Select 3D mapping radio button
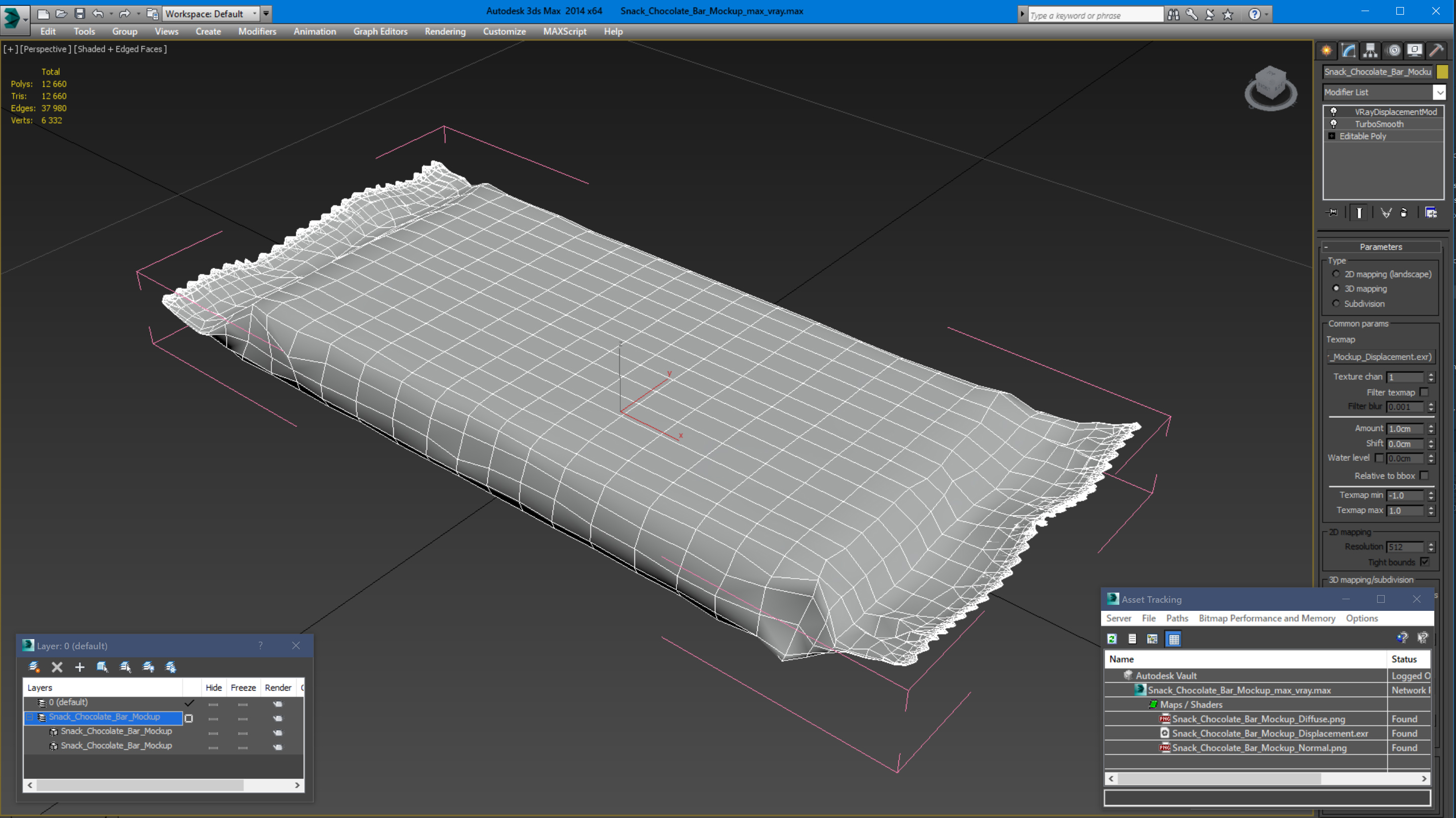Viewport: 1456px width, 818px height. [1336, 288]
